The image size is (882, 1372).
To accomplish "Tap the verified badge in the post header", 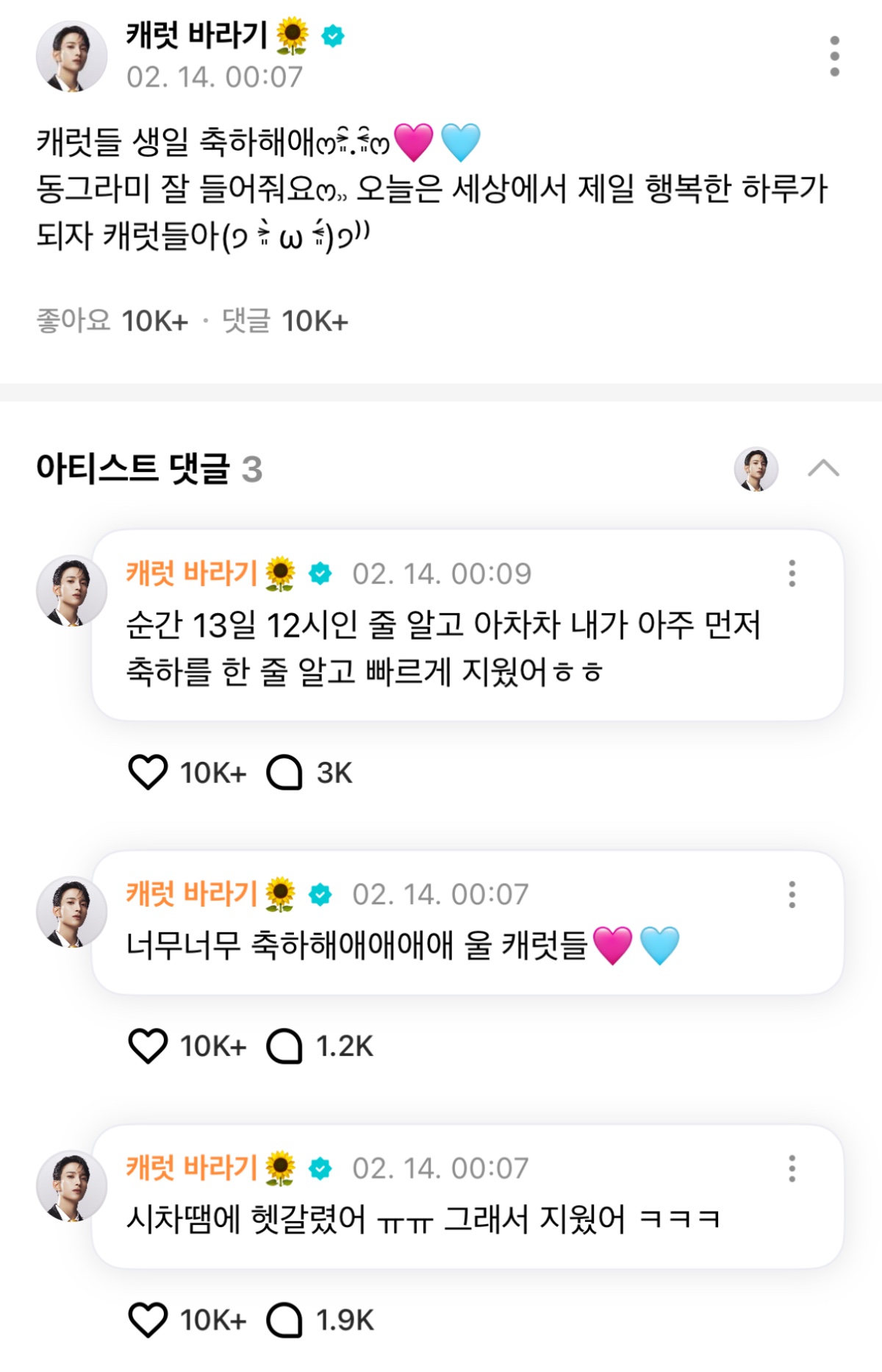I will tap(333, 35).
